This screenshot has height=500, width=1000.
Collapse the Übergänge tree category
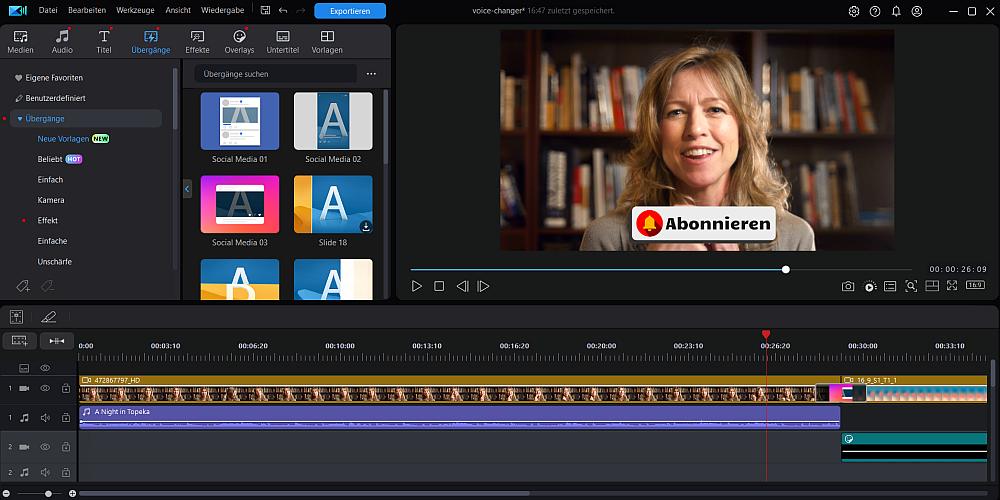(x=20, y=119)
